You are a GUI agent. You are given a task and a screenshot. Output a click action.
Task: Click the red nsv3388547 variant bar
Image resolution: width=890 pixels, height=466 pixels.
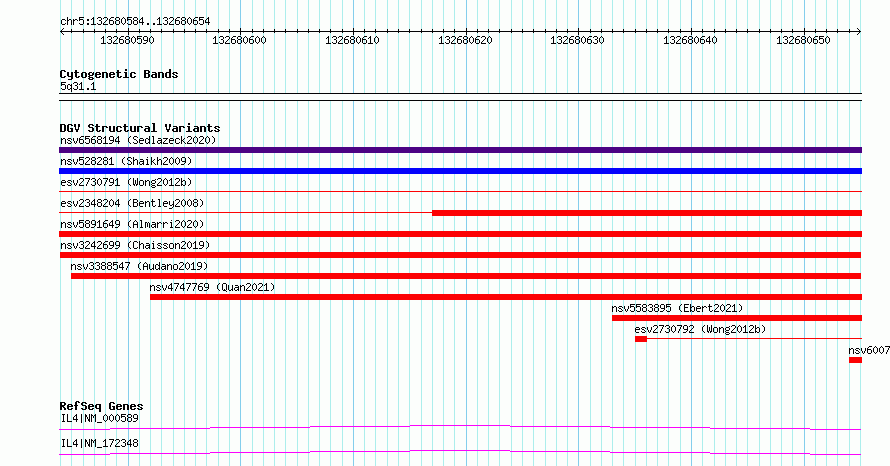click(466, 276)
